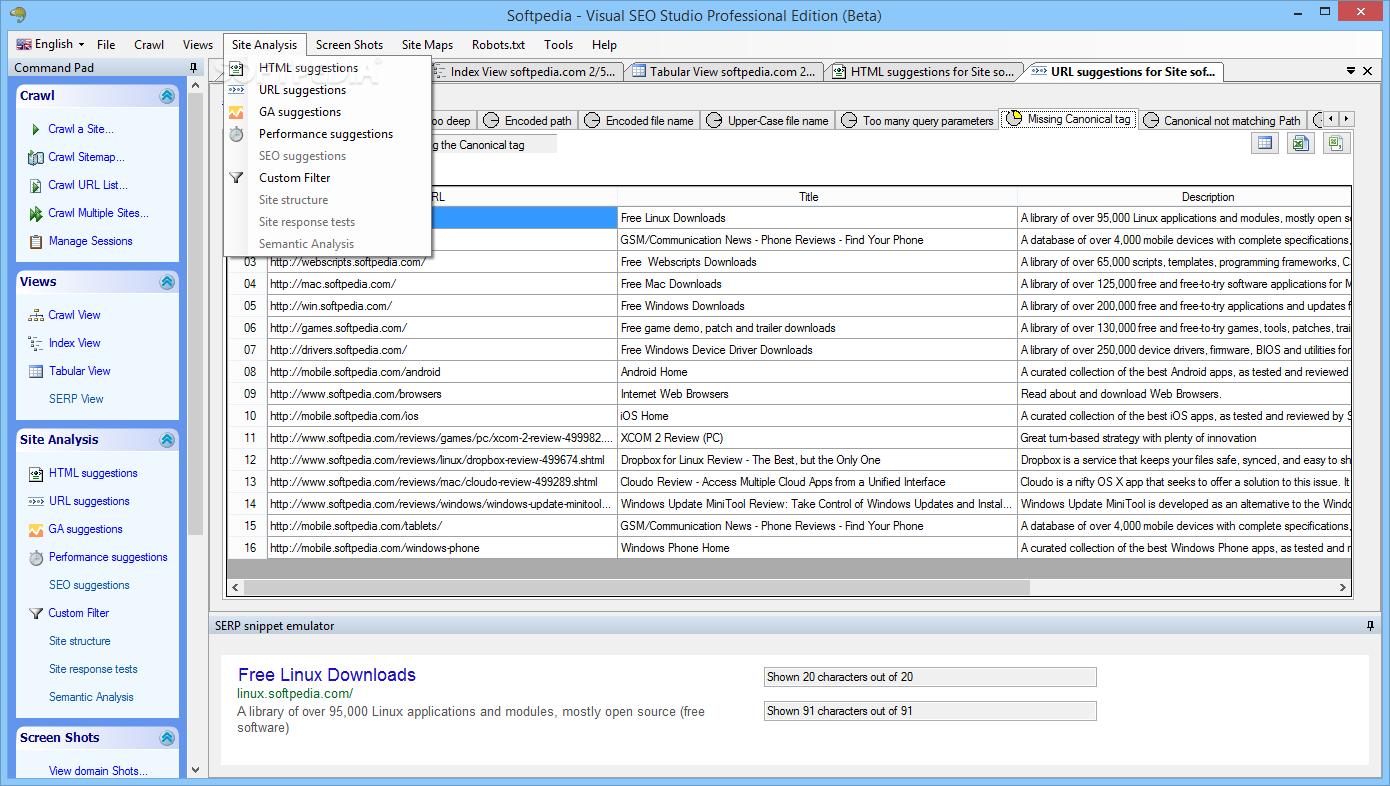Open the Site Maps menu

pyautogui.click(x=427, y=45)
